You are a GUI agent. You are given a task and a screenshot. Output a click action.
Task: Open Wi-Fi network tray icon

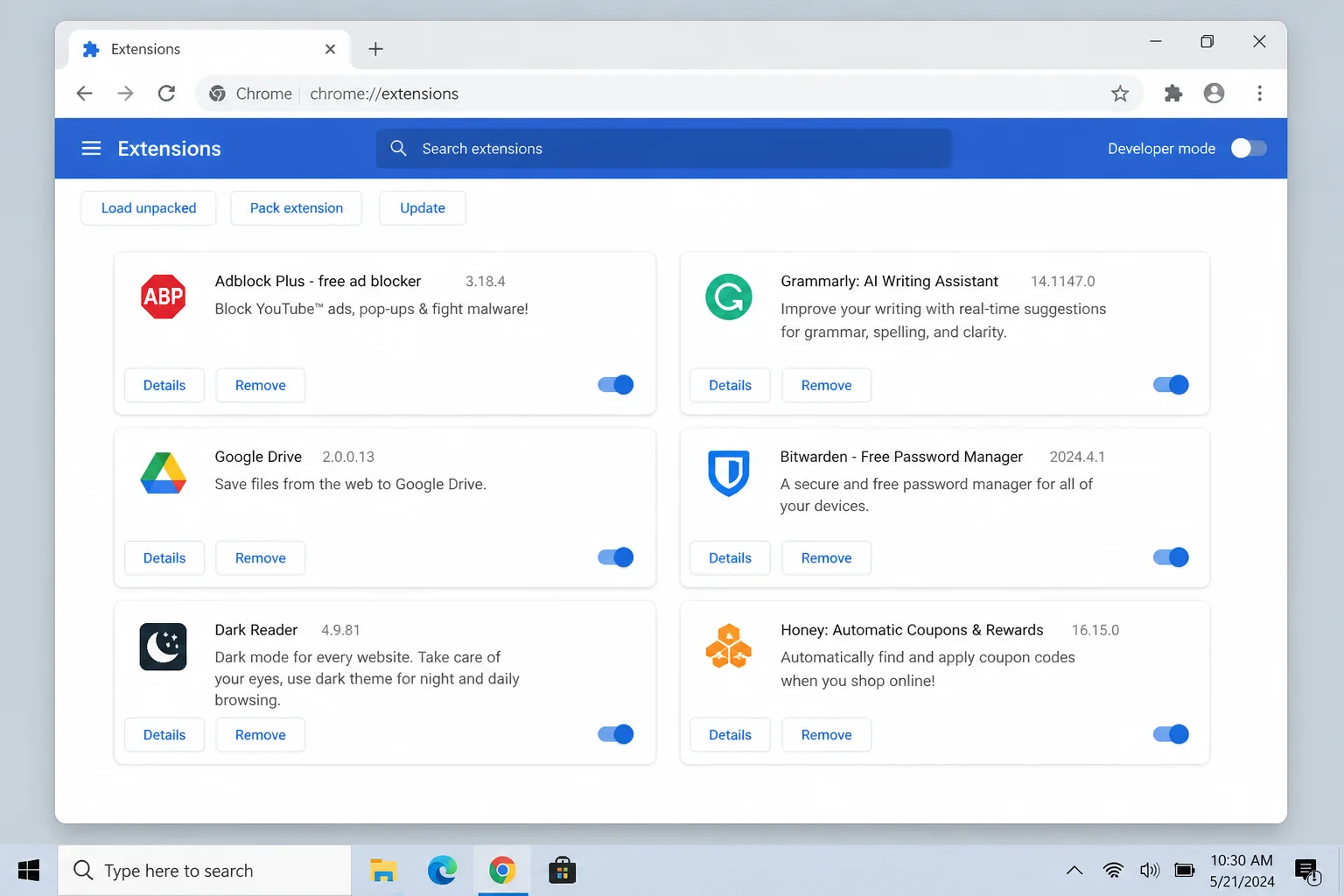point(1113,871)
